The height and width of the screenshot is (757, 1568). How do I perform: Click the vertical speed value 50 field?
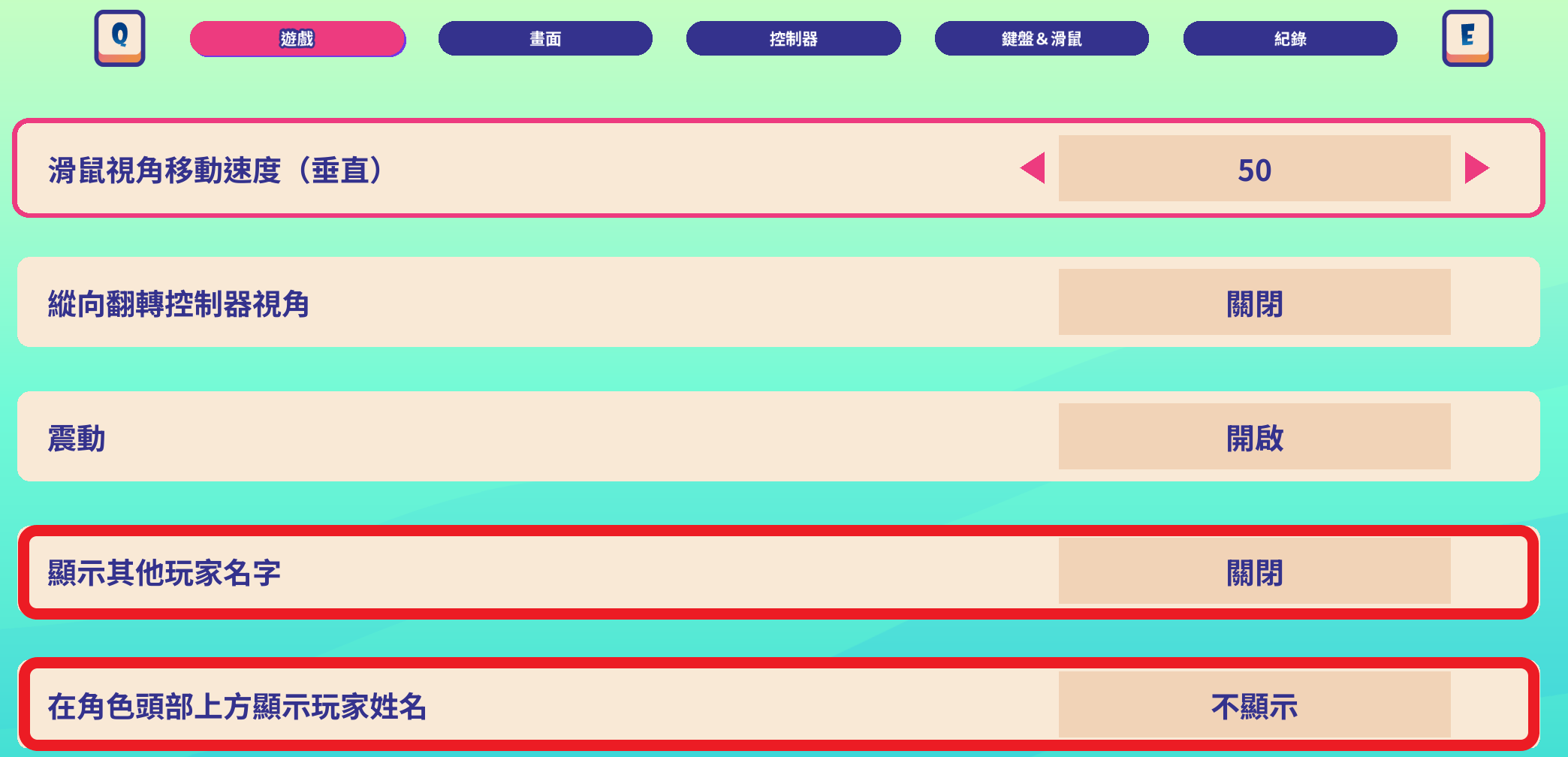[x=1254, y=168]
